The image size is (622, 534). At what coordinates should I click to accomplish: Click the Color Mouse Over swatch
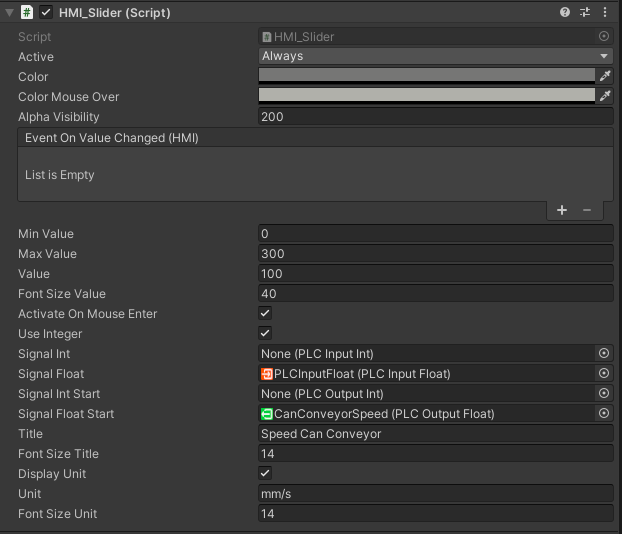[x=427, y=96]
